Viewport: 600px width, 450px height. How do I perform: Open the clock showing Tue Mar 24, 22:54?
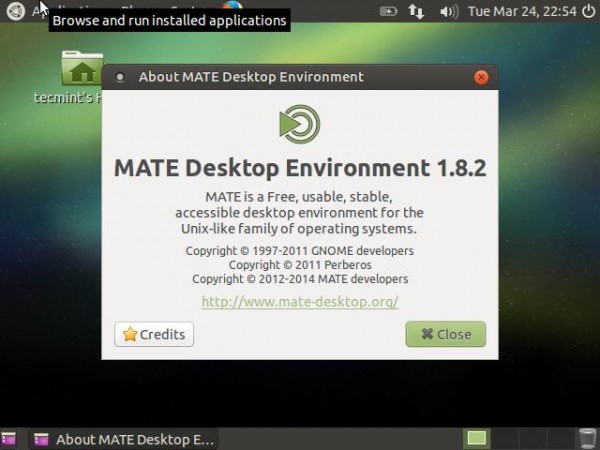tap(522, 11)
